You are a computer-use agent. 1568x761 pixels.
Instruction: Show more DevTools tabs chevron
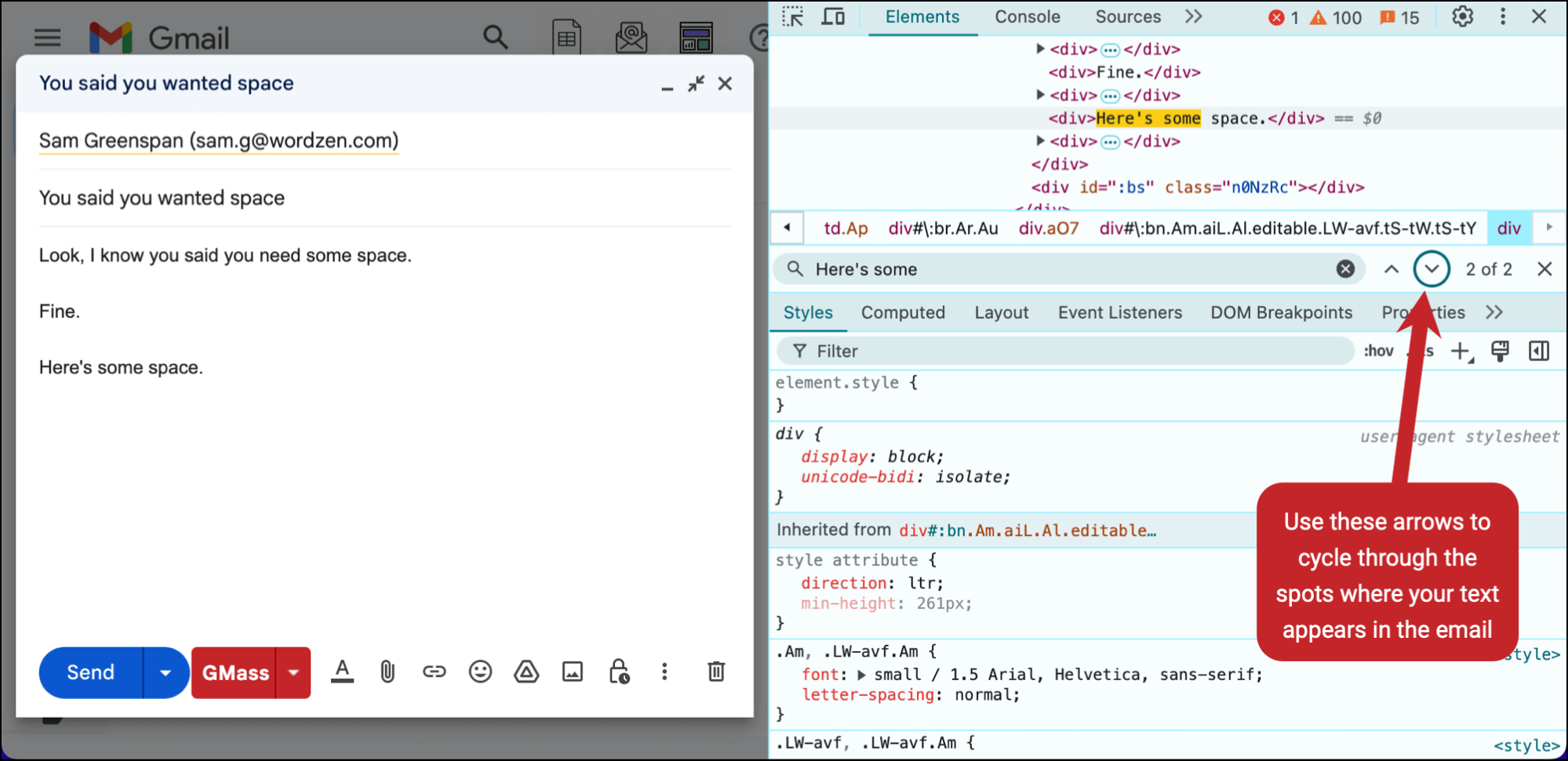1193,16
